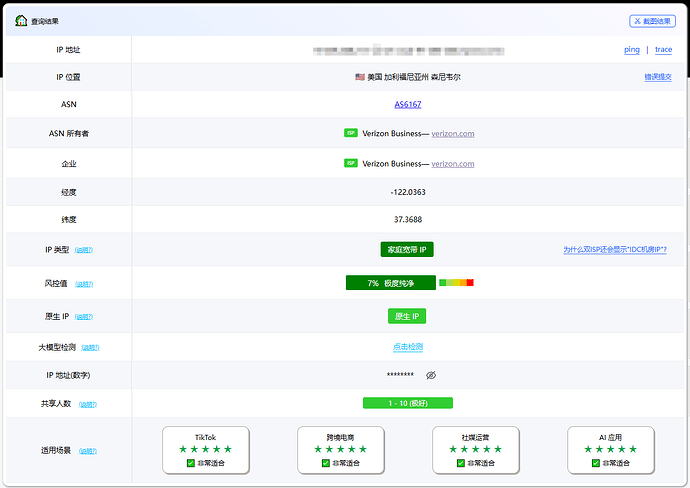Click the masked ******** numeric IP value
690x488 pixels.
coord(400,375)
